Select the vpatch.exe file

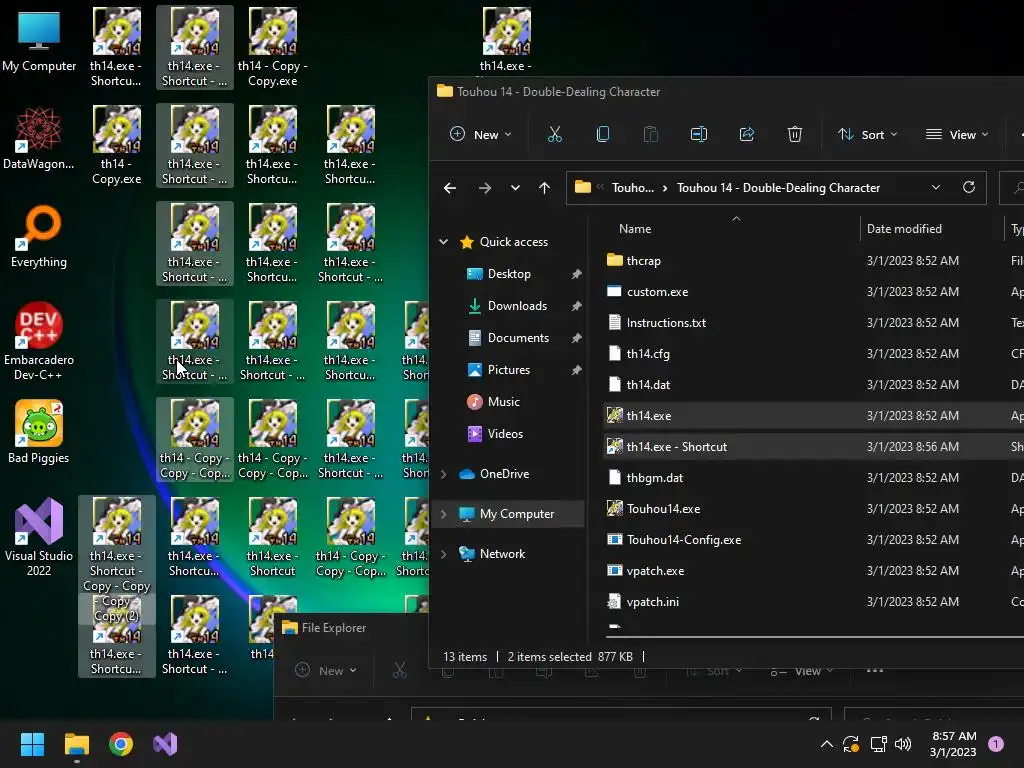(655, 571)
